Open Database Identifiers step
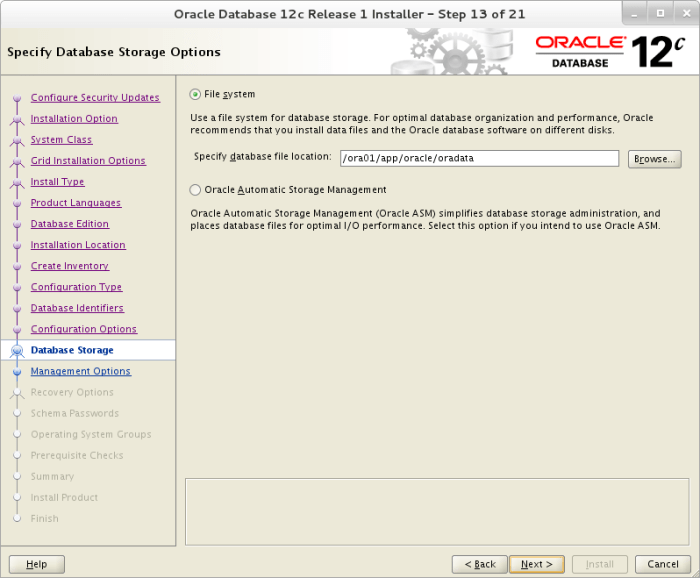The width and height of the screenshot is (700, 578). coord(77,308)
